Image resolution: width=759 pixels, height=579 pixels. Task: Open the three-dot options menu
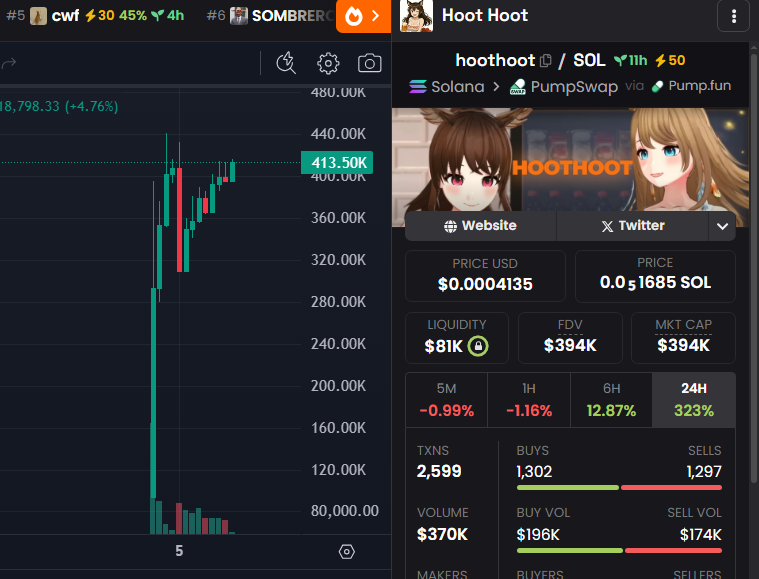point(735,16)
